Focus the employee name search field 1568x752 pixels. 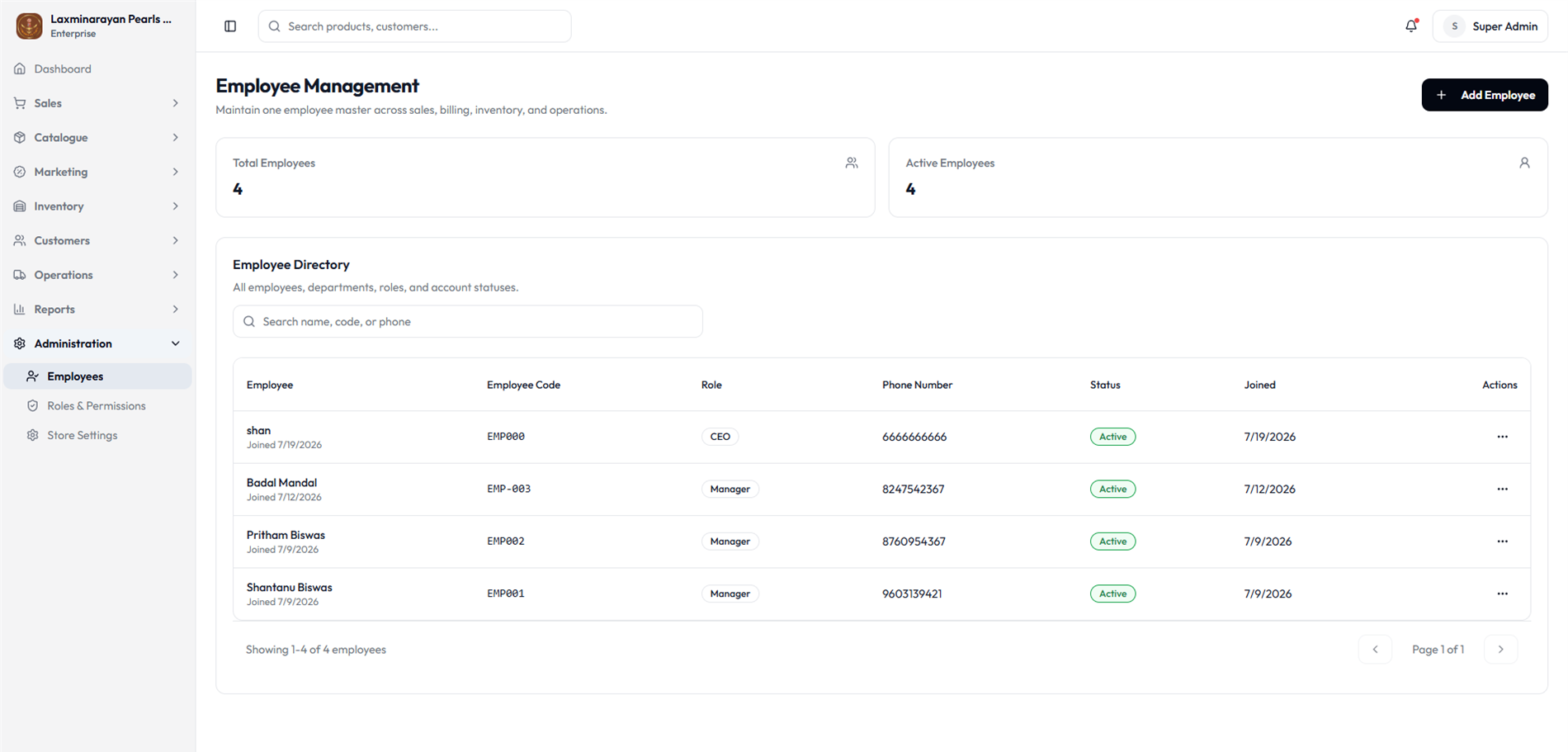467,321
